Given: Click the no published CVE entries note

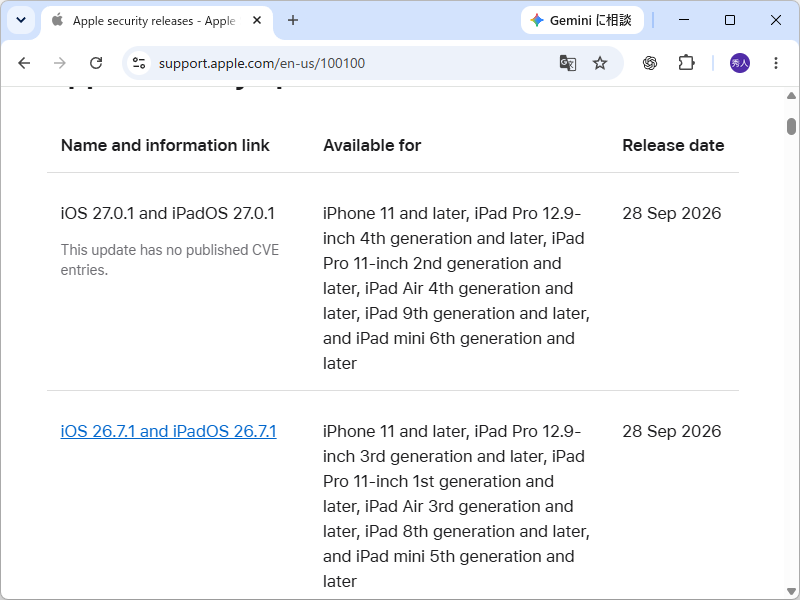Looking at the screenshot, I should pyautogui.click(x=170, y=260).
